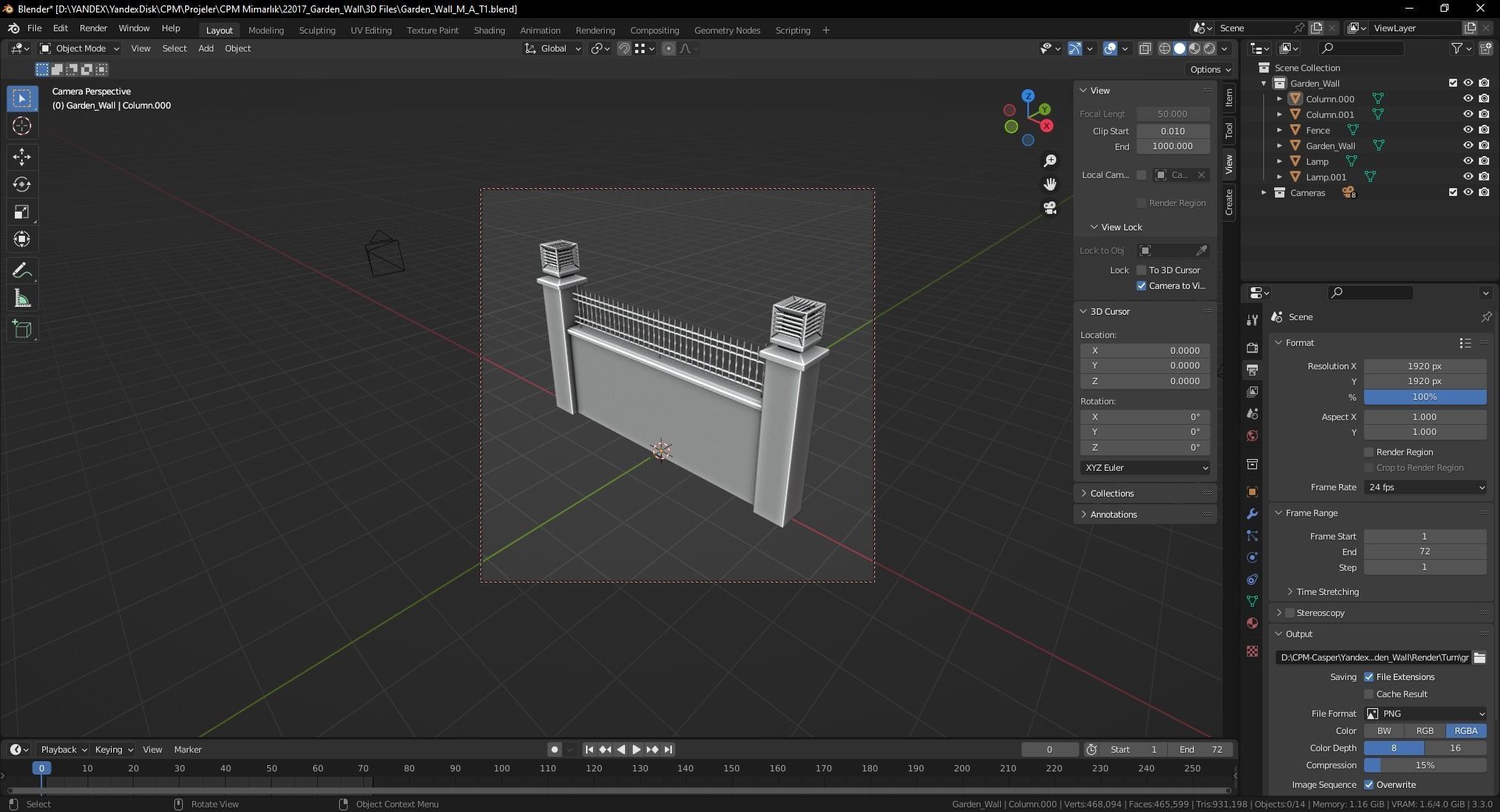The width and height of the screenshot is (1500, 812).
Task: Switch to rendered viewport shading
Action: [x=1209, y=48]
